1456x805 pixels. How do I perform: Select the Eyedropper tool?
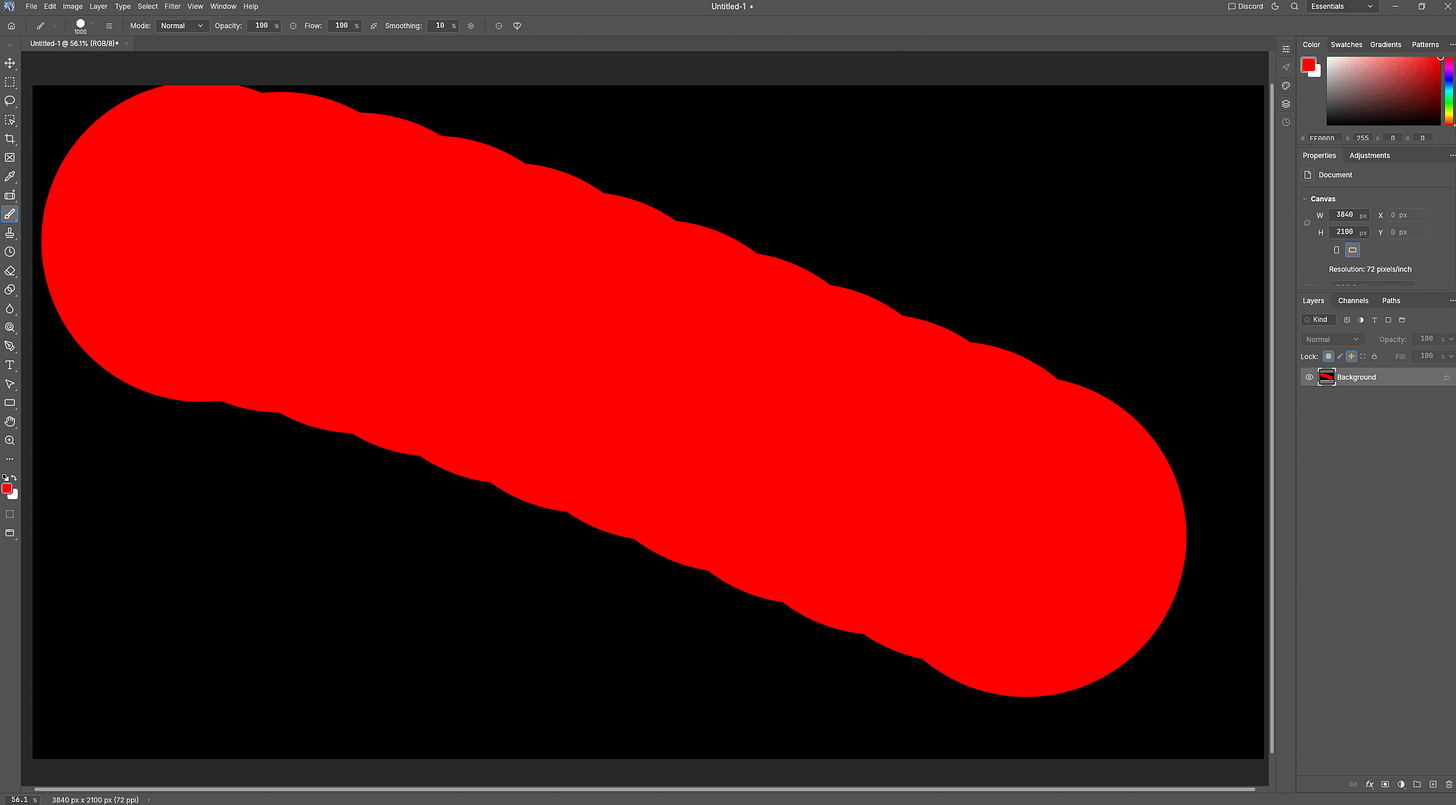(10, 177)
